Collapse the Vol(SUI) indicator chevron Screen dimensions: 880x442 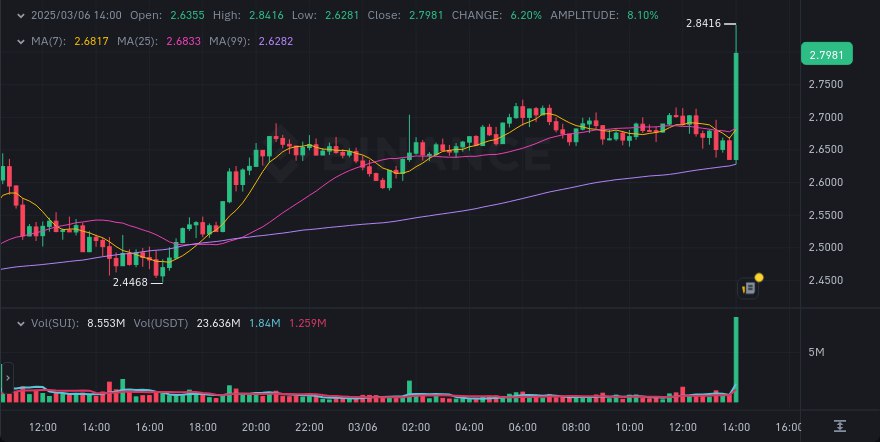[x=21, y=324]
